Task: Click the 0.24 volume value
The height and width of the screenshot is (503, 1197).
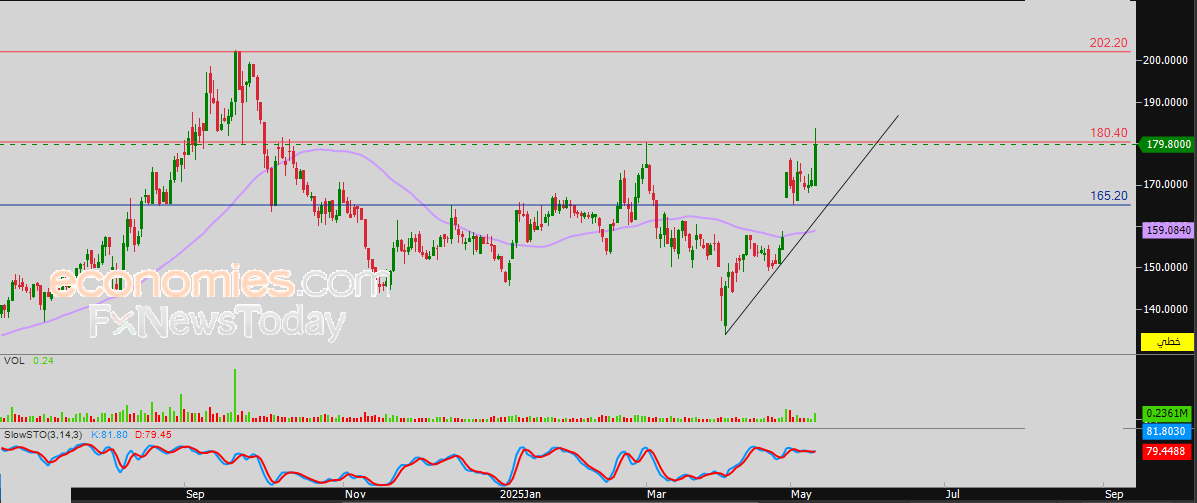Action: coord(42,360)
